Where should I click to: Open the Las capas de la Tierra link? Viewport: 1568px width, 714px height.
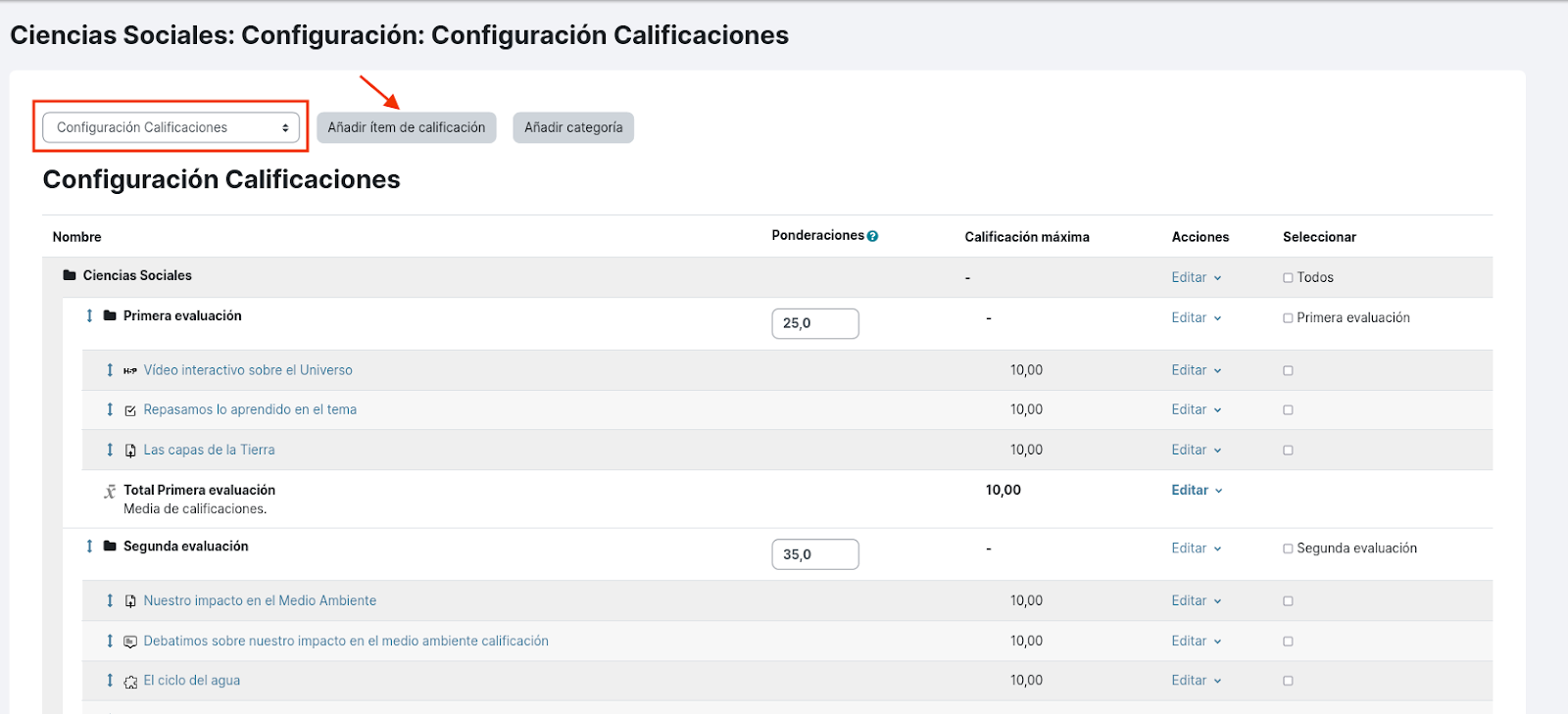[209, 450]
